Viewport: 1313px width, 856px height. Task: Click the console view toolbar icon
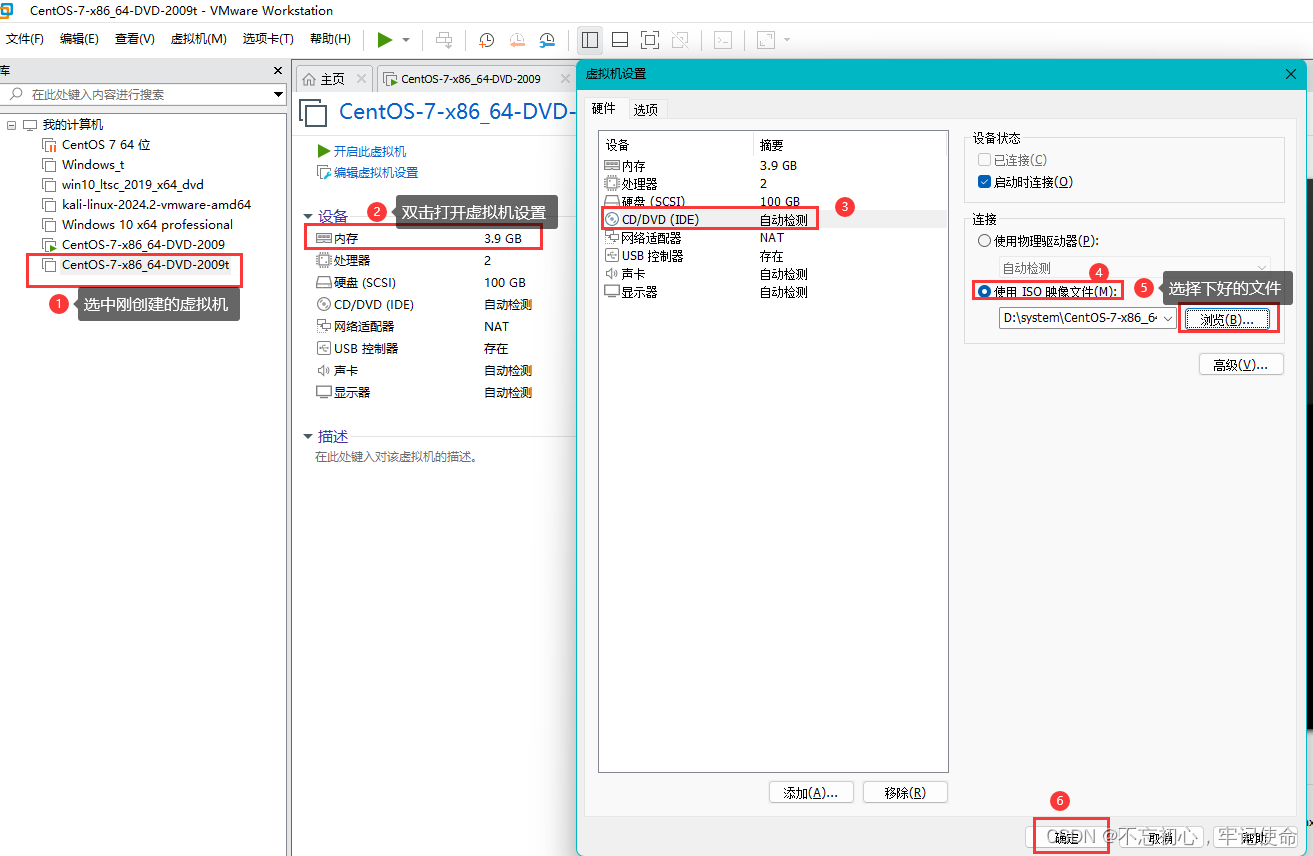[723, 40]
